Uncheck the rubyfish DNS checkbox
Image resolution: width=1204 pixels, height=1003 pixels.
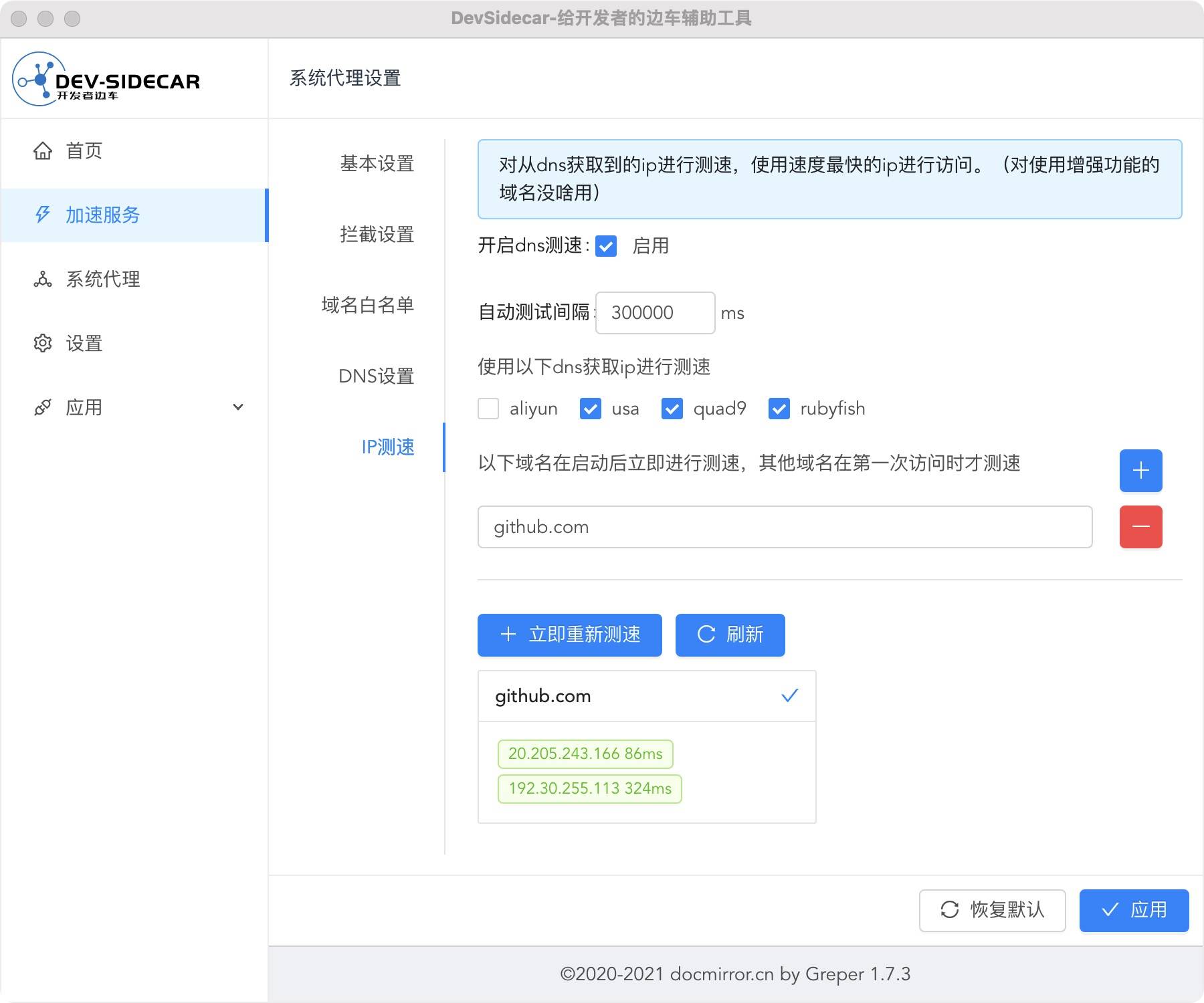tap(779, 409)
